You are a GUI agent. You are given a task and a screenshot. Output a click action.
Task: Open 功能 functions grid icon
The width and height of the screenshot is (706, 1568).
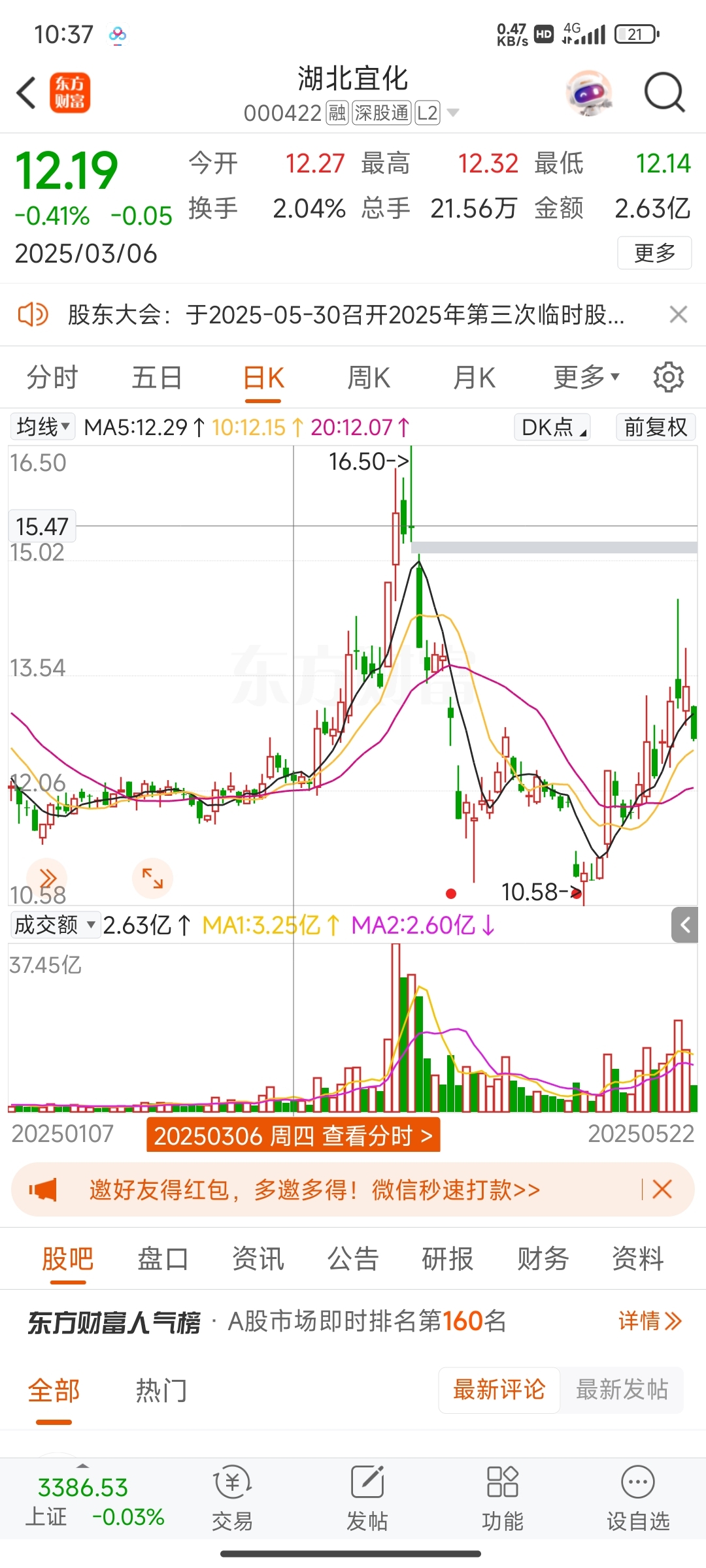coord(502,1499)
